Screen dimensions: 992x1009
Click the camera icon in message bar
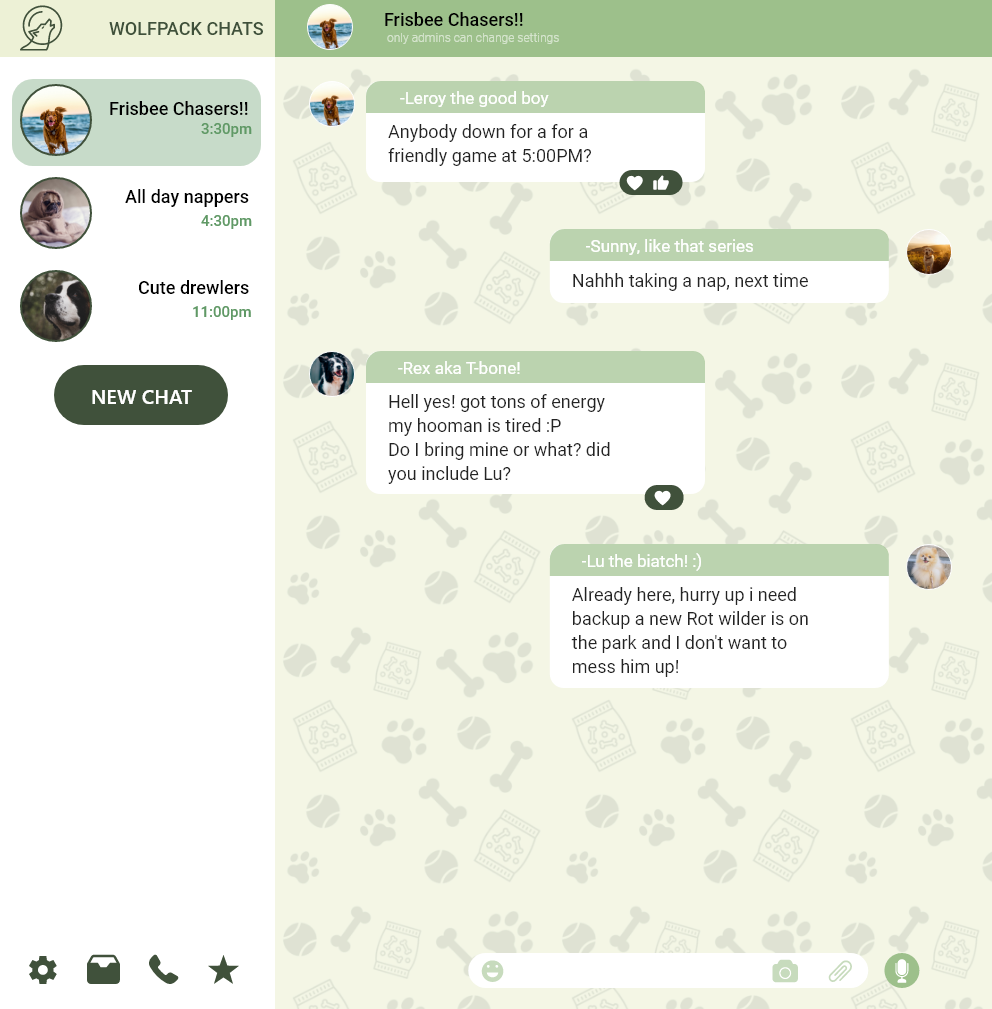coord(785,972)
